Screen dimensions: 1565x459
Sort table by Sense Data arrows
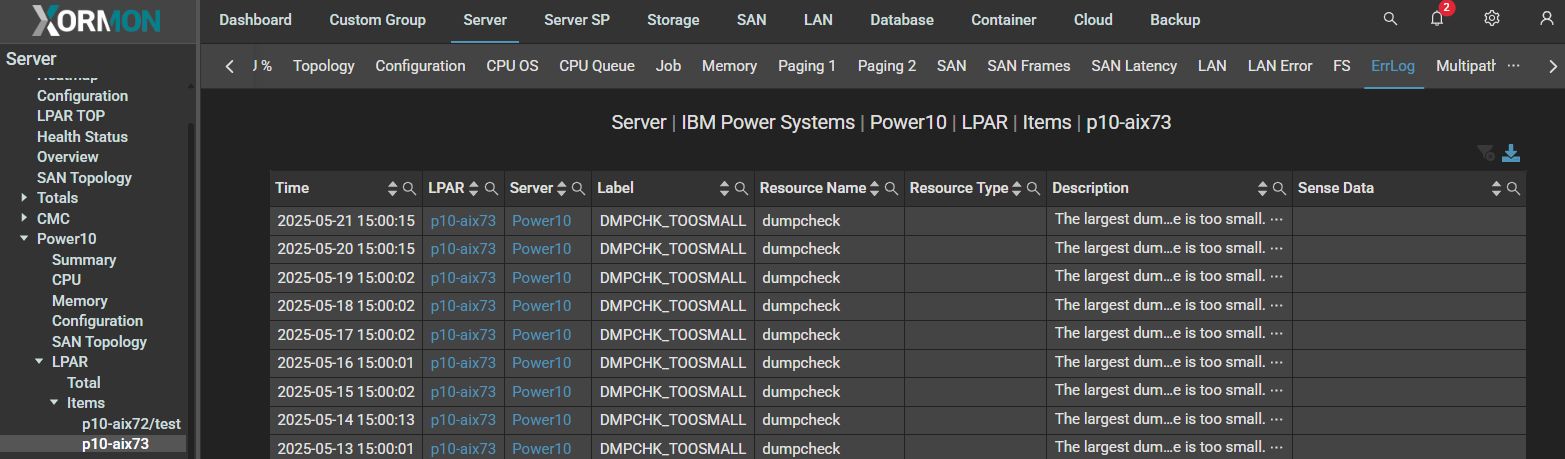point(1496,188)
